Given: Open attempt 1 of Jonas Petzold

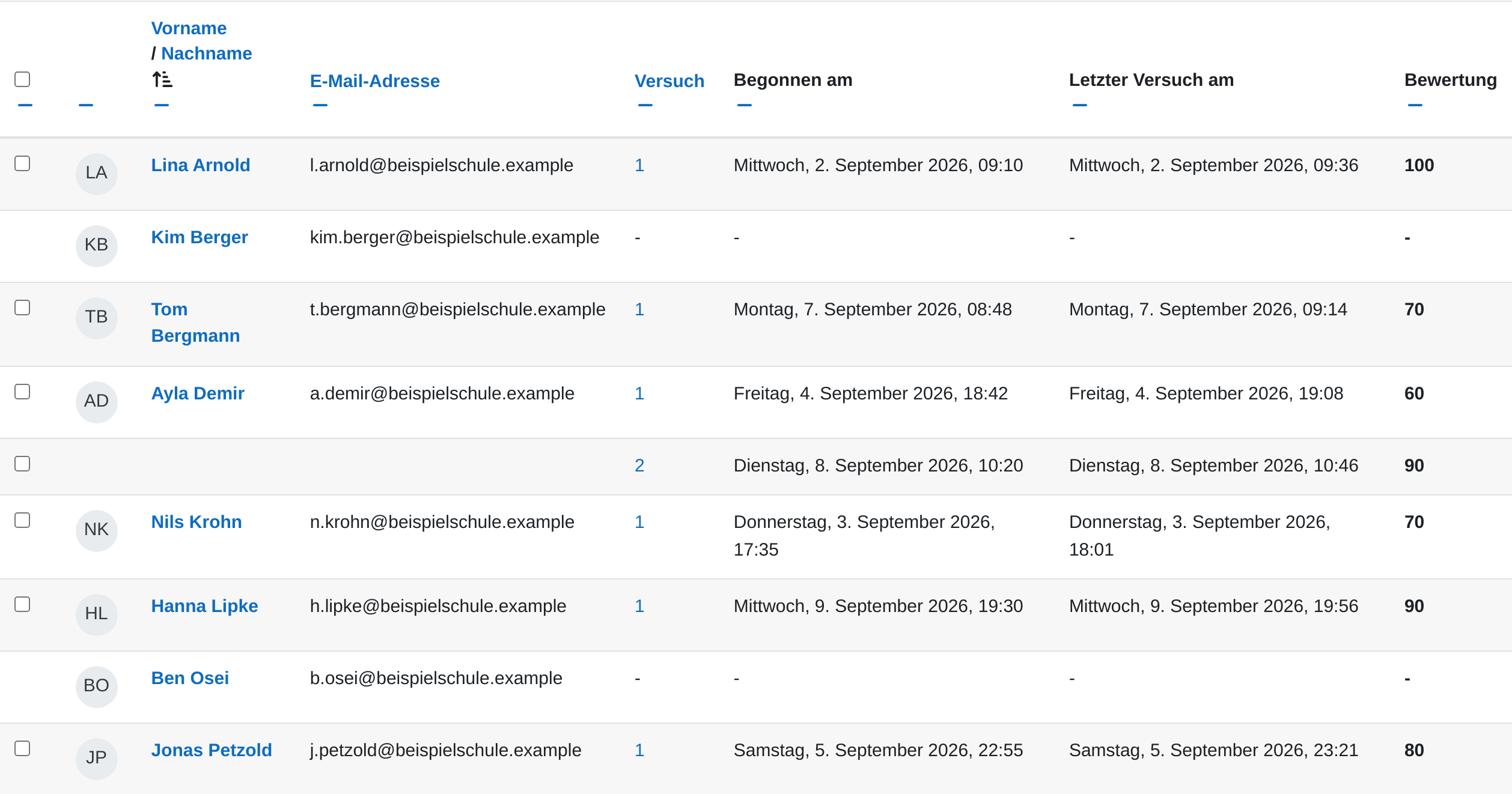Looking at the screenshot, I should point(639,750).
